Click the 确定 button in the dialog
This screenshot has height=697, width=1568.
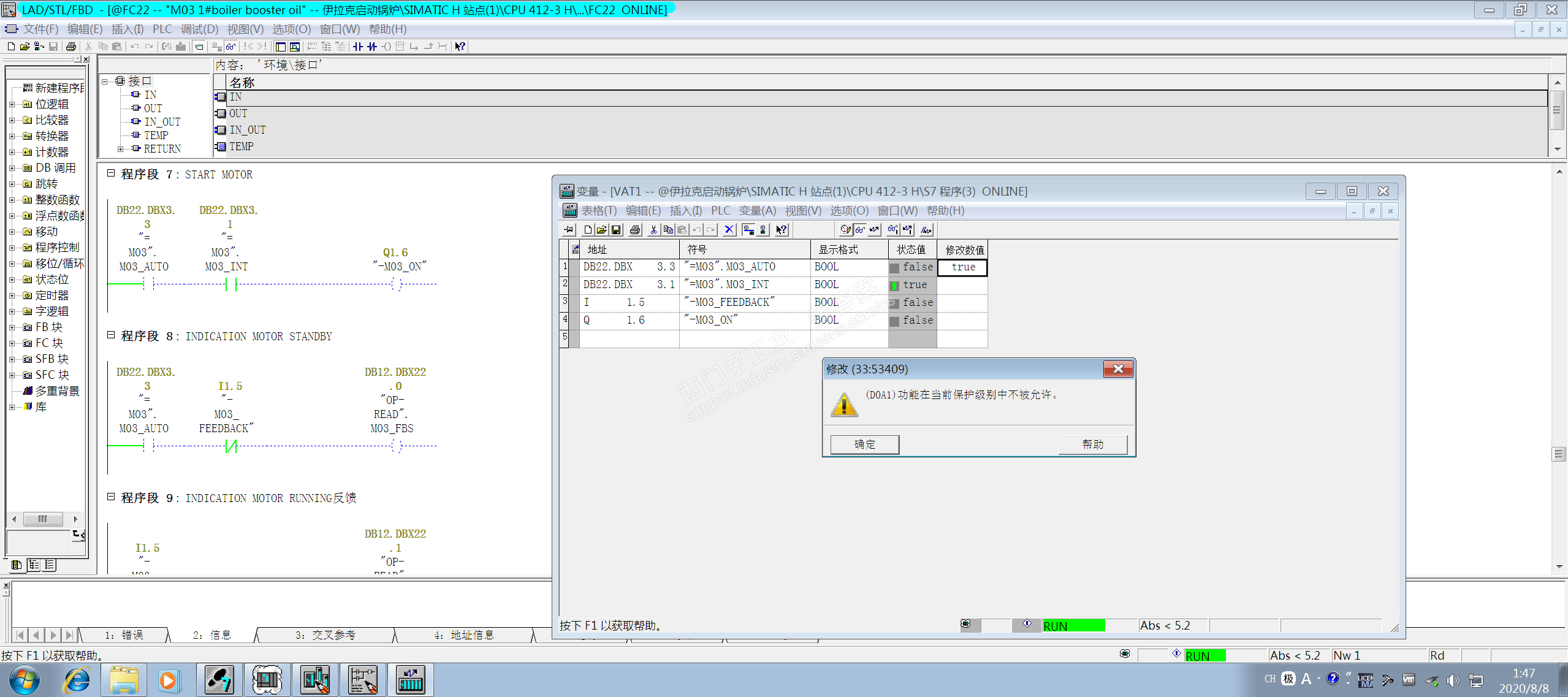[864, 444]
